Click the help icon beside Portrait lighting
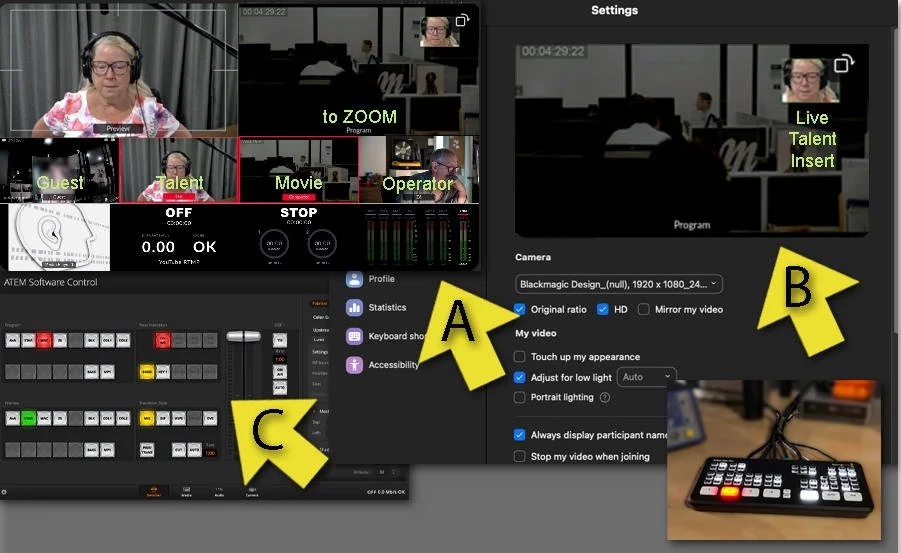Viewport: 901px width, 553px height. tap(604, 397)
